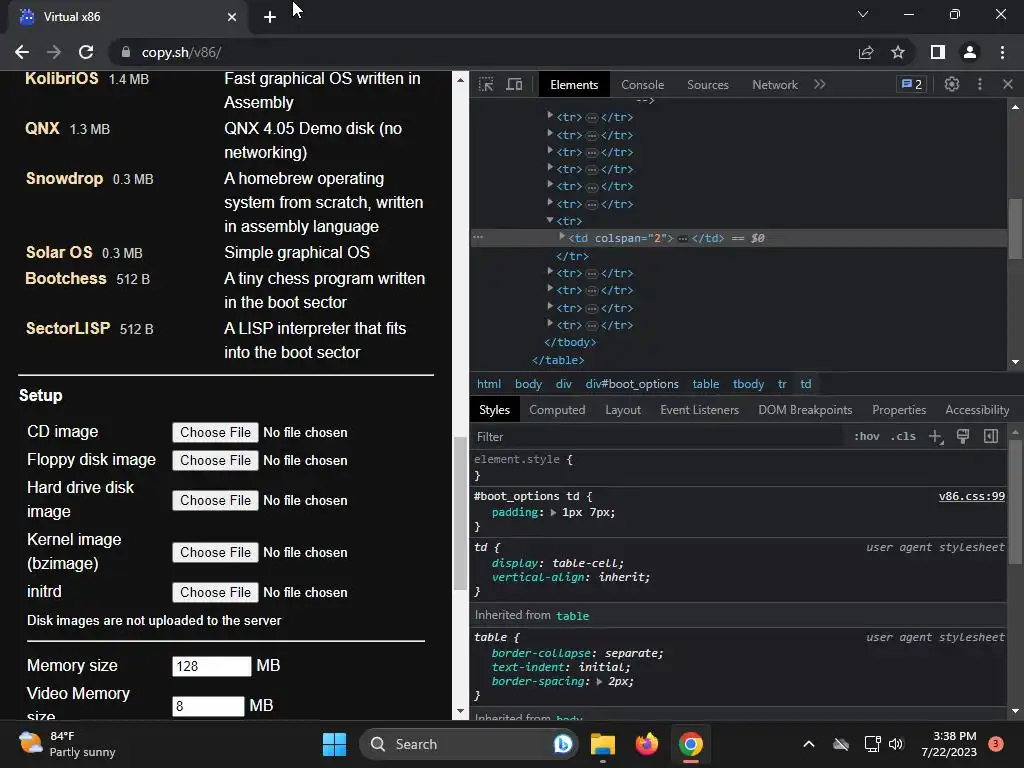Select div#boot_options in the breadcrumb

tap(632, 384)
